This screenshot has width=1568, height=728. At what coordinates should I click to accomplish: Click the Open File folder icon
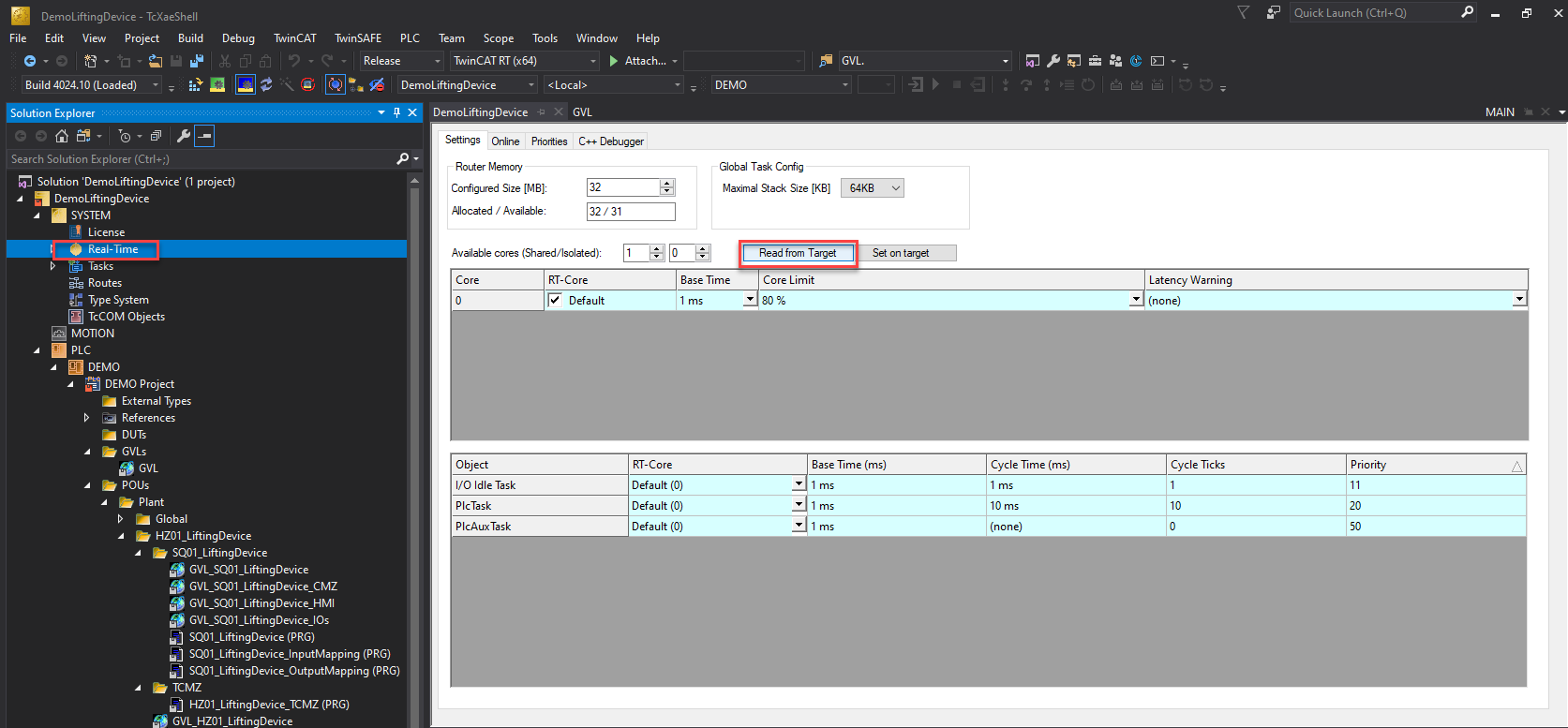click(156, 61)
